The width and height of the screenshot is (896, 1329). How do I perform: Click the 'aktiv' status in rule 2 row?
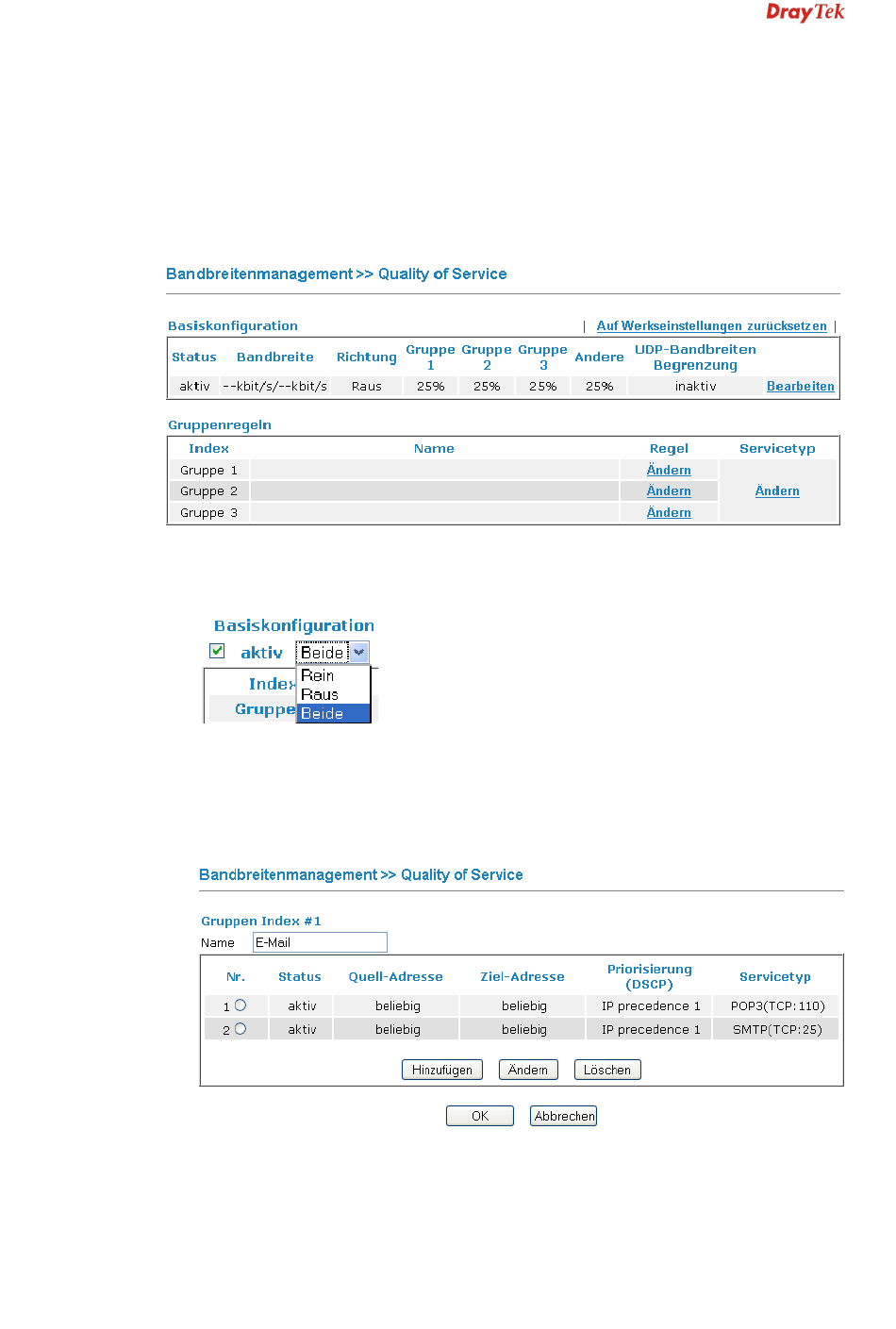coord(302,1030)
